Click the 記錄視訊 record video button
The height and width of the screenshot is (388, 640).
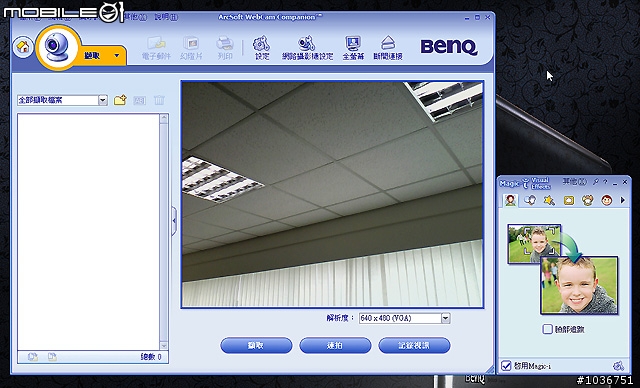(414, 346)
